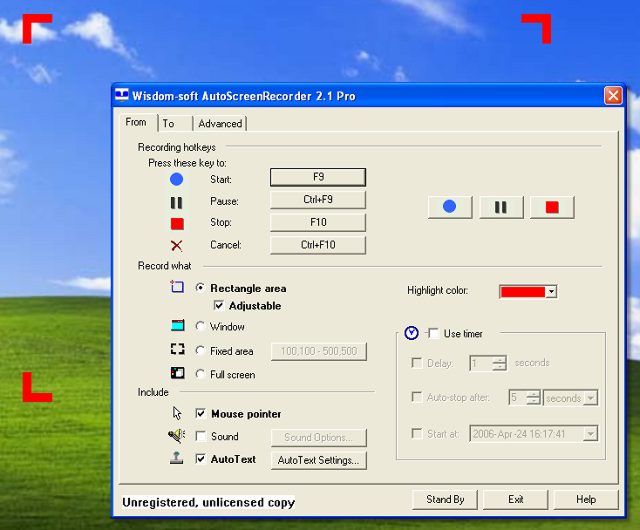Click the red Highlight color swatch

pyautogui.click(x=522, y=292)
